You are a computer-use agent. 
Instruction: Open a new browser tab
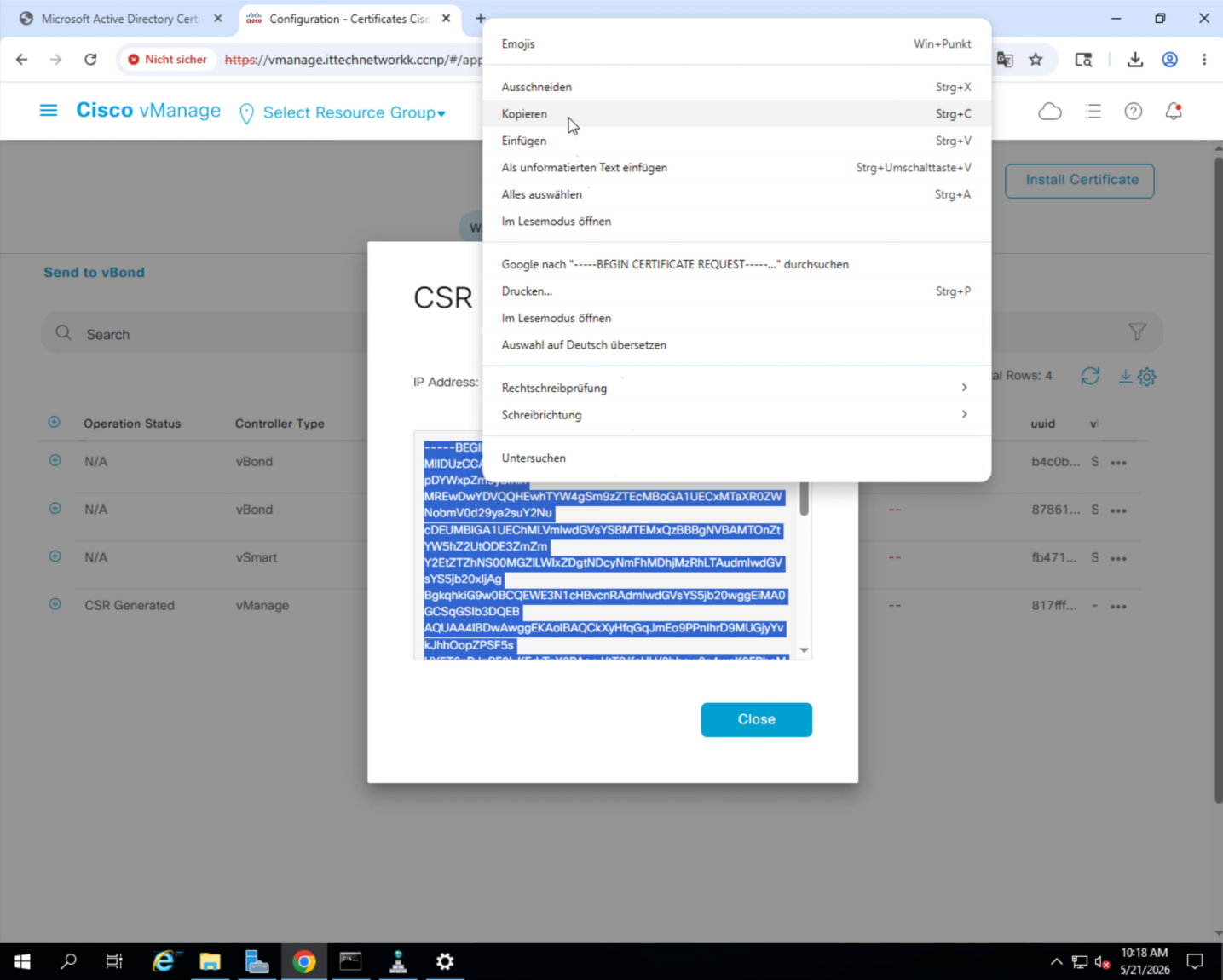[481, 18]
